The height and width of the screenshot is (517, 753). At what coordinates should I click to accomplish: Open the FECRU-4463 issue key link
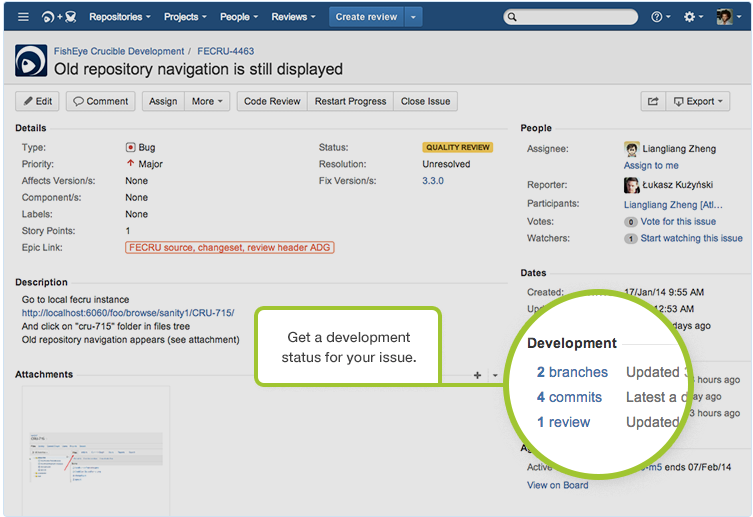tap(226, 51)
